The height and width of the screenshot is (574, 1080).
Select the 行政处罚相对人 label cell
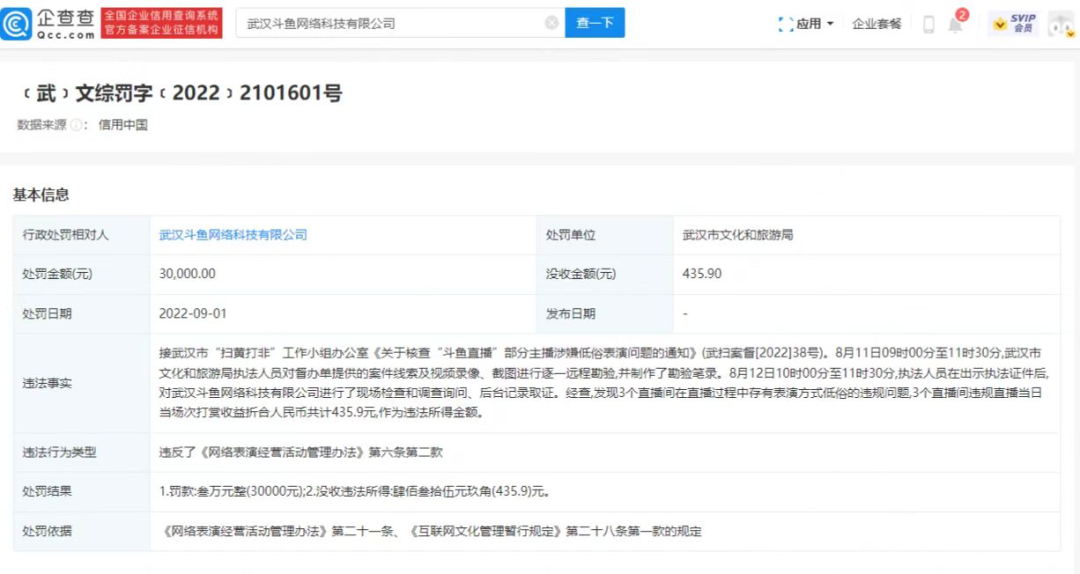pyautogui.click(x=81, y=235)
